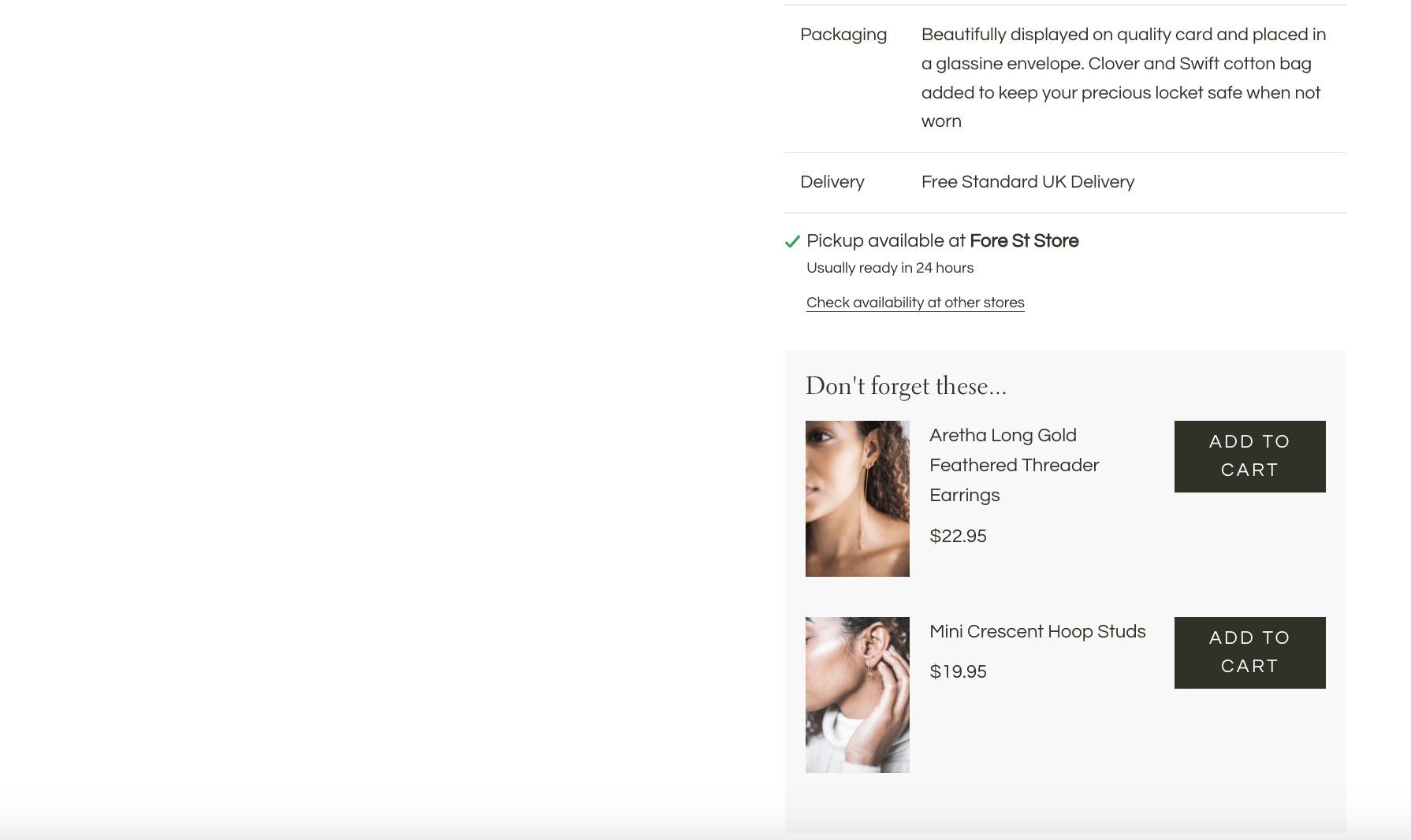Click the Pickup available at text
Viewport: 1411px width, 840px height.
coord(886,241)
